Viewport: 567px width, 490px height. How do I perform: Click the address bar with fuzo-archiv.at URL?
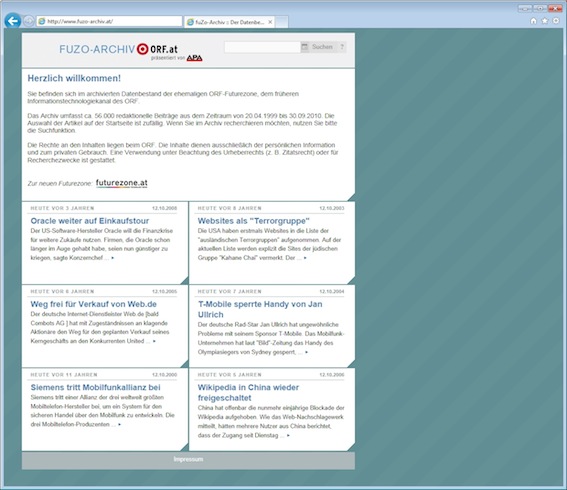pyautogui.click(x=109, y=21)
